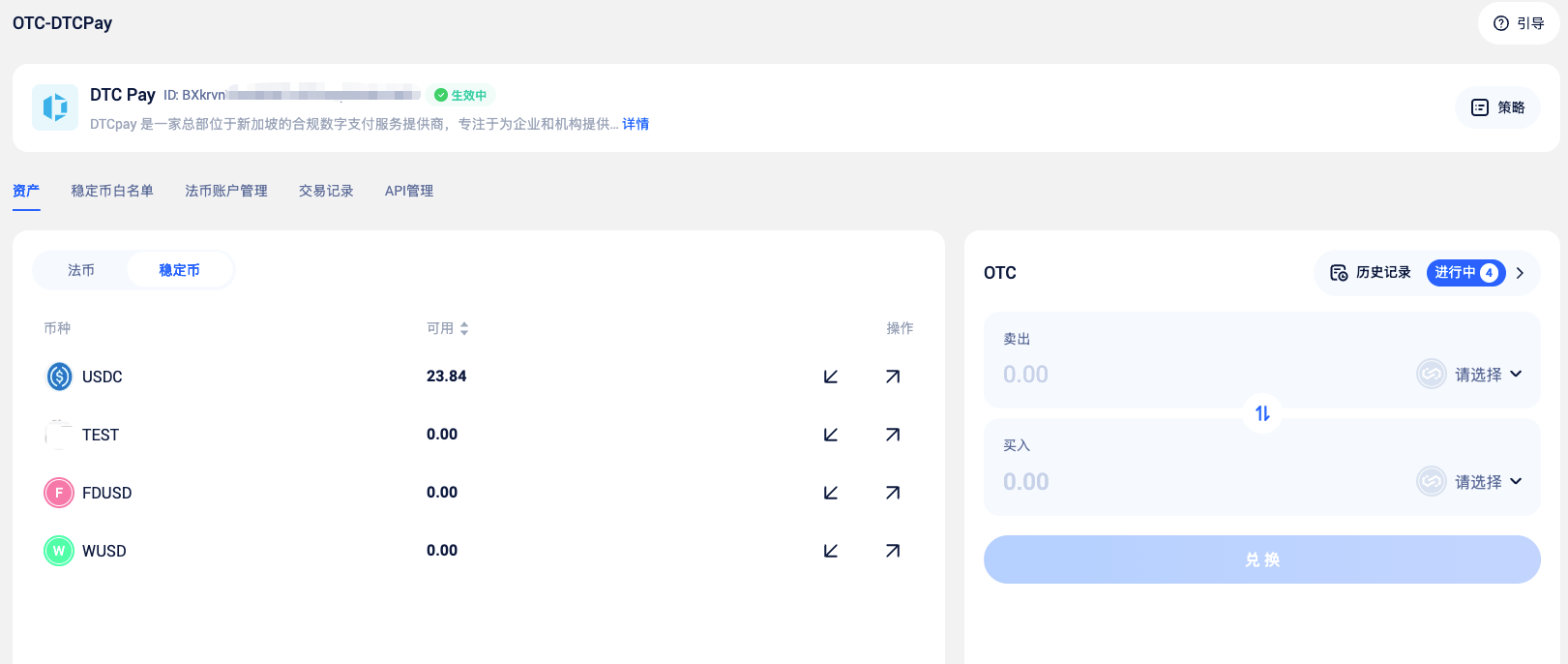Open the 买入 currency dropdown
This screenshot has width=1568, height=664.
point(1470,482)
